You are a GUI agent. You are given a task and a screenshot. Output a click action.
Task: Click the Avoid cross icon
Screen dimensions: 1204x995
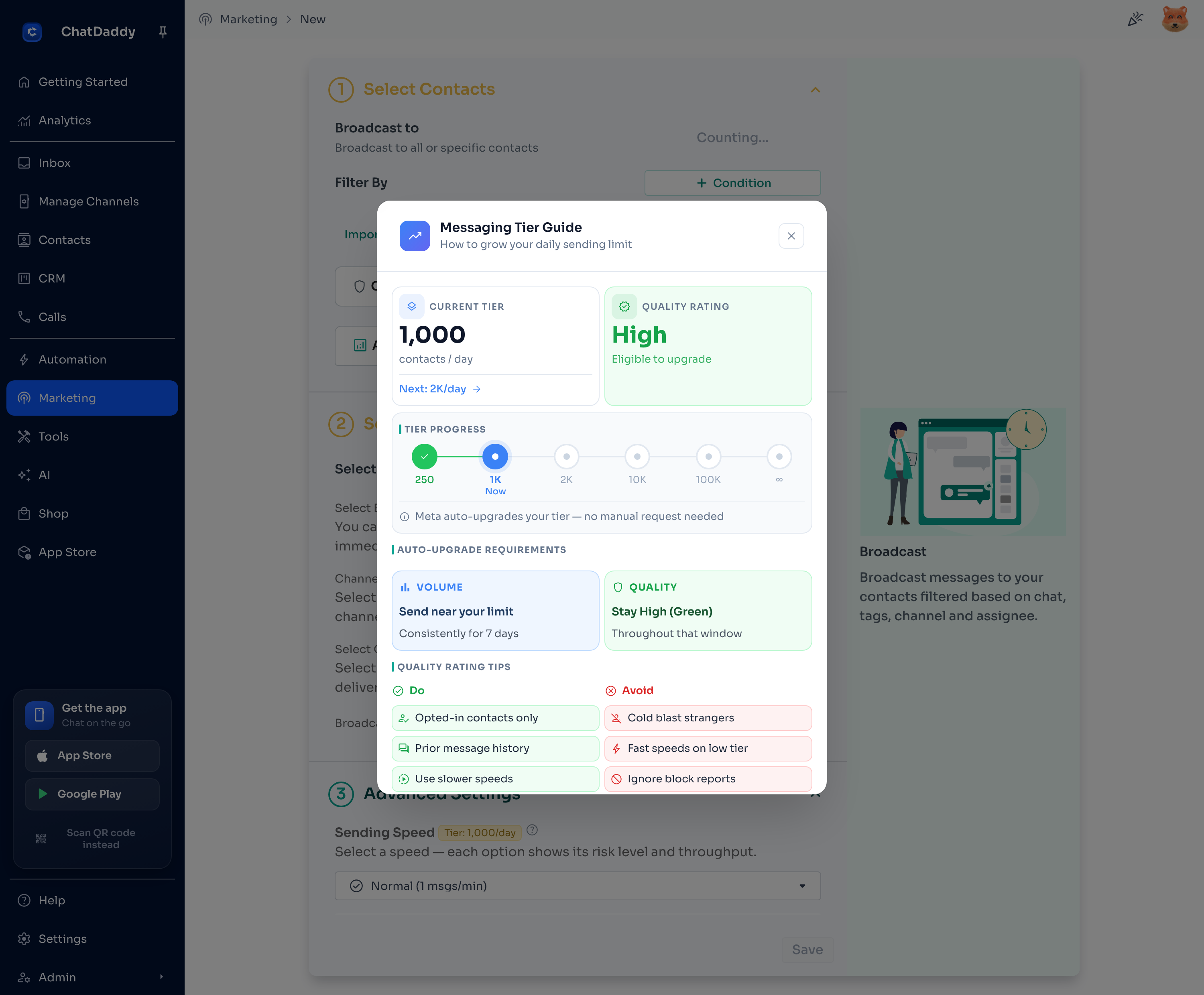pyautogui.click(x=610, y=690)
